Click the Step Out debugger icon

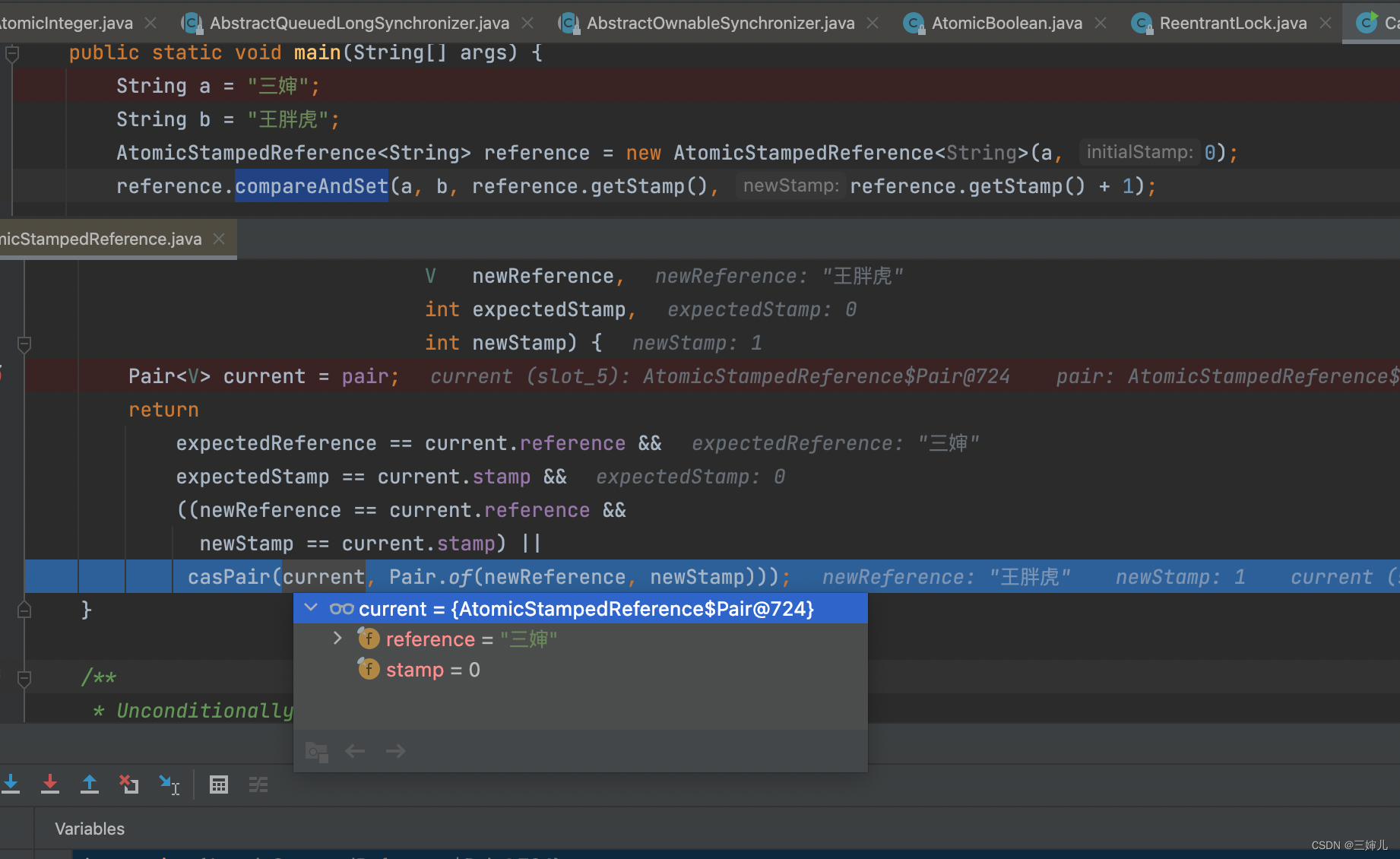(x=90, y=784)
